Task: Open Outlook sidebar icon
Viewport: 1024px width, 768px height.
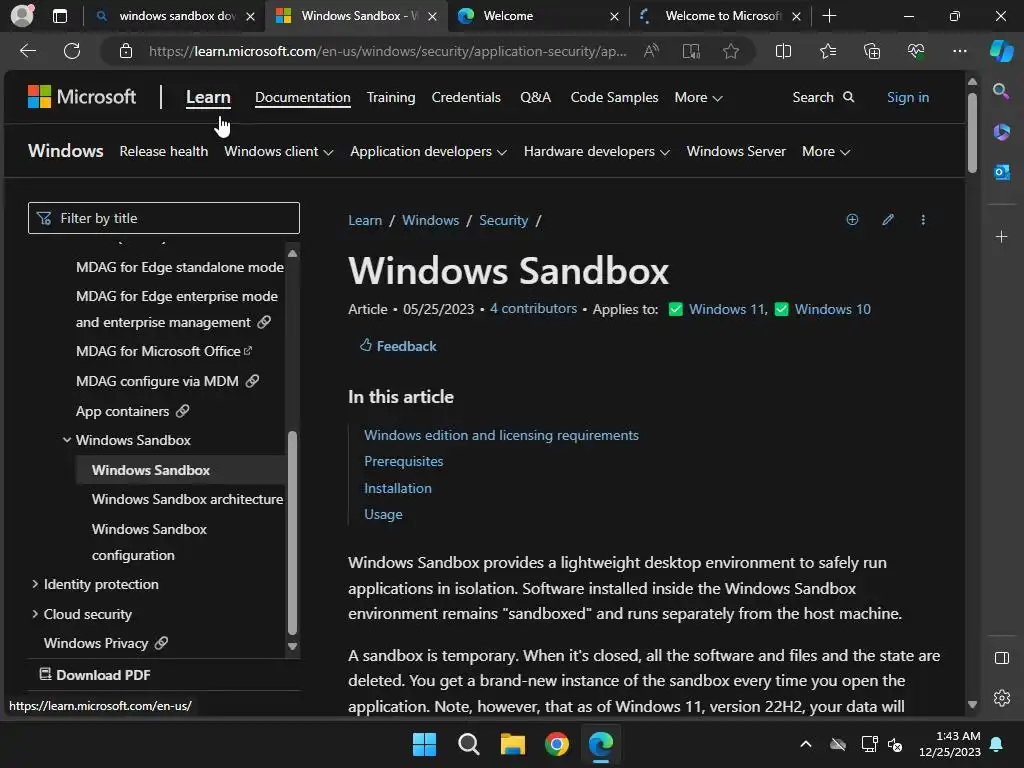Action: (x=1001, y=172)
